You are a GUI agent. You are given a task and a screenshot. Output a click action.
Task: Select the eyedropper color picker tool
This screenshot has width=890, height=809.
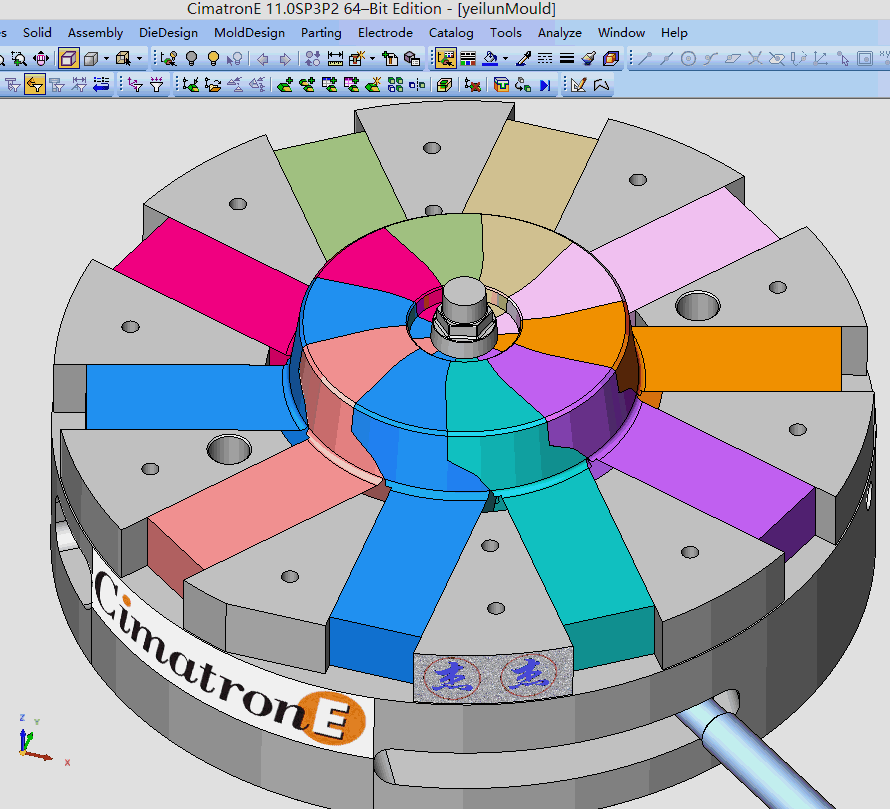[x=522, y=59]
